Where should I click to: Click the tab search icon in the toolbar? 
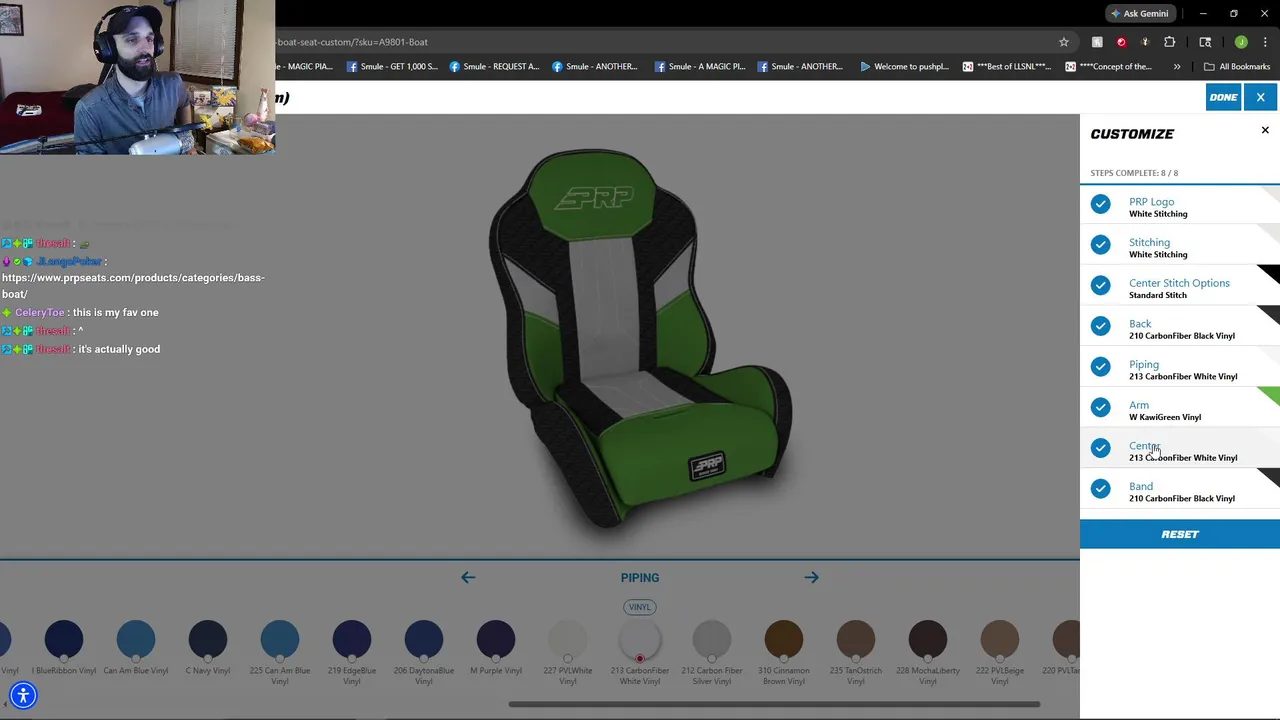tap(1205, 42)
